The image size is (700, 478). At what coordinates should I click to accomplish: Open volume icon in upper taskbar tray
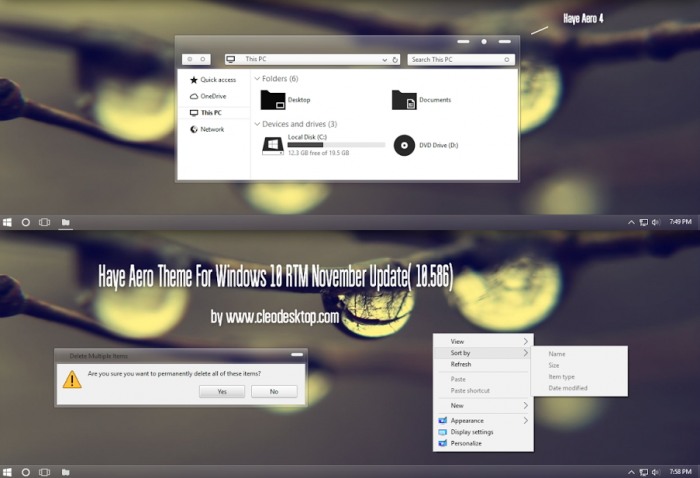point(655,222)
